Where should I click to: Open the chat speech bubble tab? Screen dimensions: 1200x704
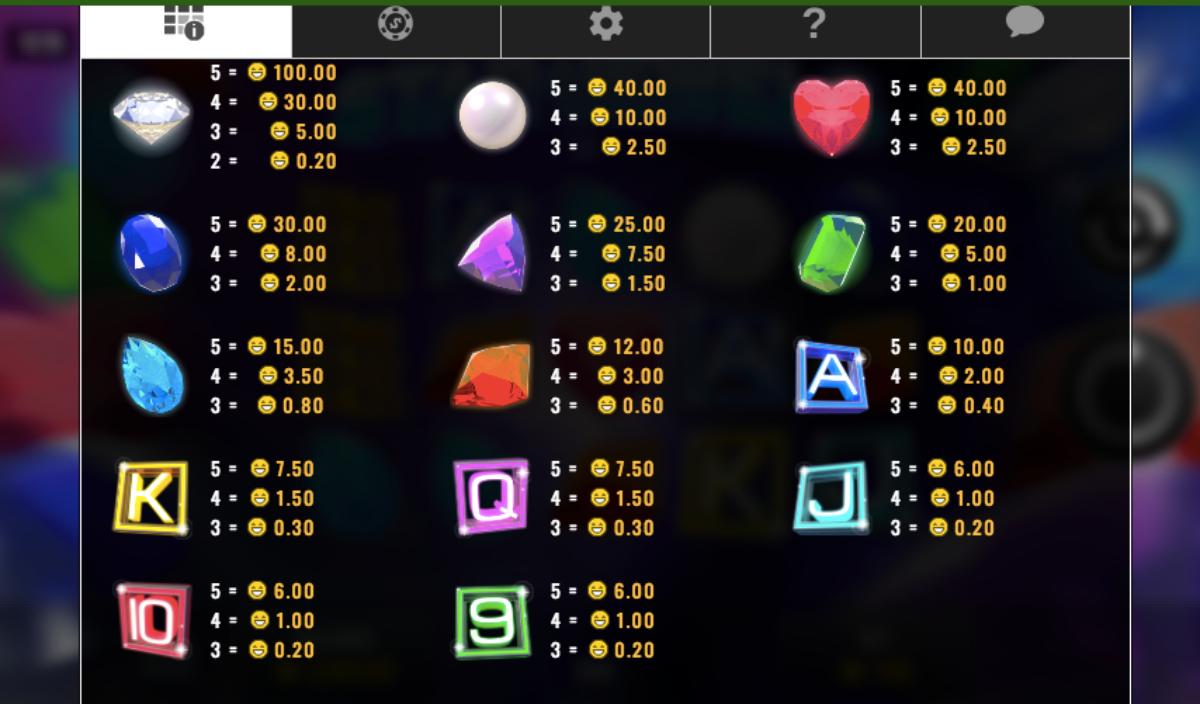(x=1025, y=30)
